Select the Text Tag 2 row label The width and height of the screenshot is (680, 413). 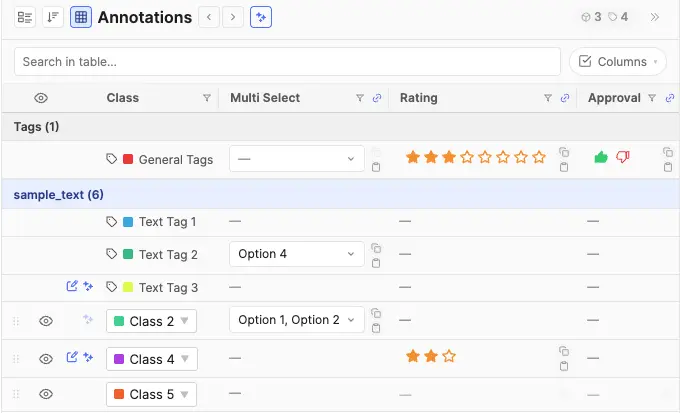(168, 255)
